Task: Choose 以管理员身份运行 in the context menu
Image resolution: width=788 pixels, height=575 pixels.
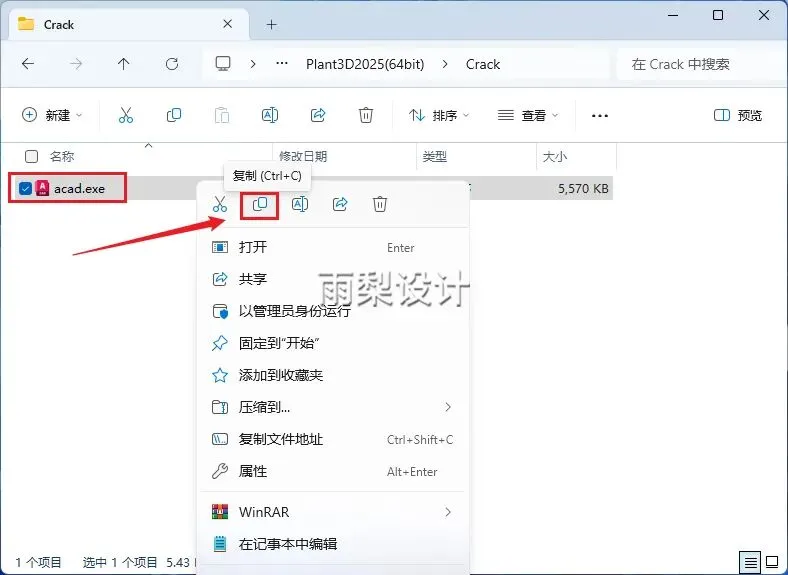Action: pos(333,311)
